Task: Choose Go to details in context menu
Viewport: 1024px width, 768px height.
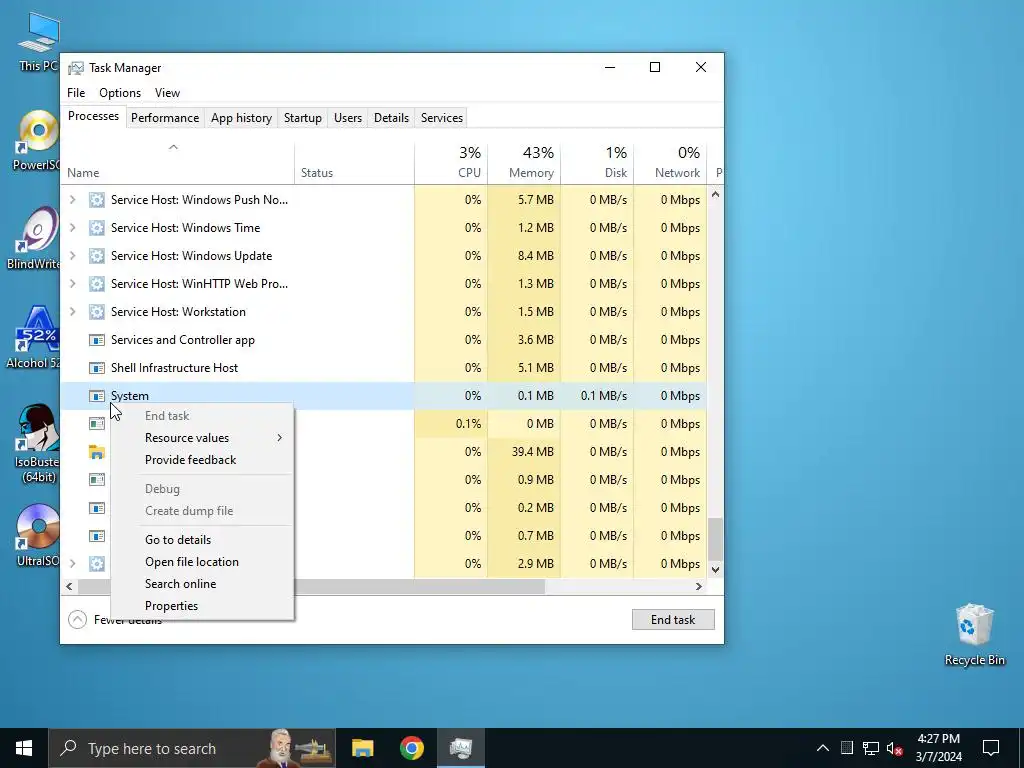Action: coord(202,540)
